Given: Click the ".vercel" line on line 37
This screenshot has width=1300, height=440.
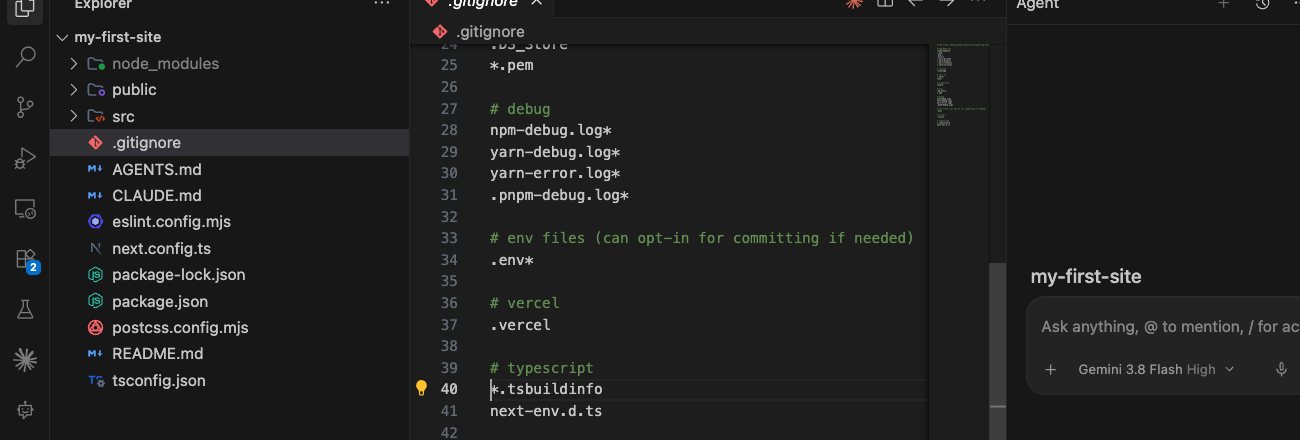Looking at the screenshot, I should point(520,324).
